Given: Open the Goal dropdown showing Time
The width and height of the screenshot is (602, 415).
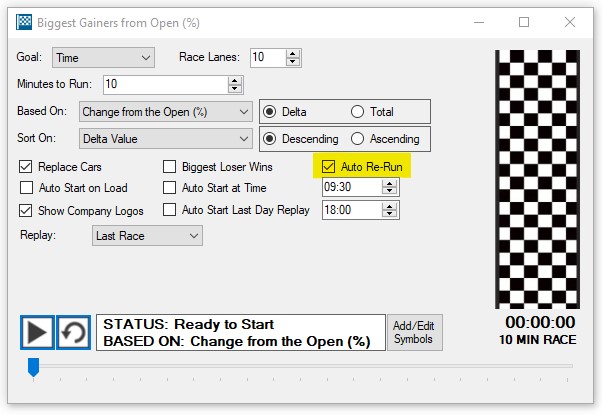Looking at the screenshot, I should 104,58.
